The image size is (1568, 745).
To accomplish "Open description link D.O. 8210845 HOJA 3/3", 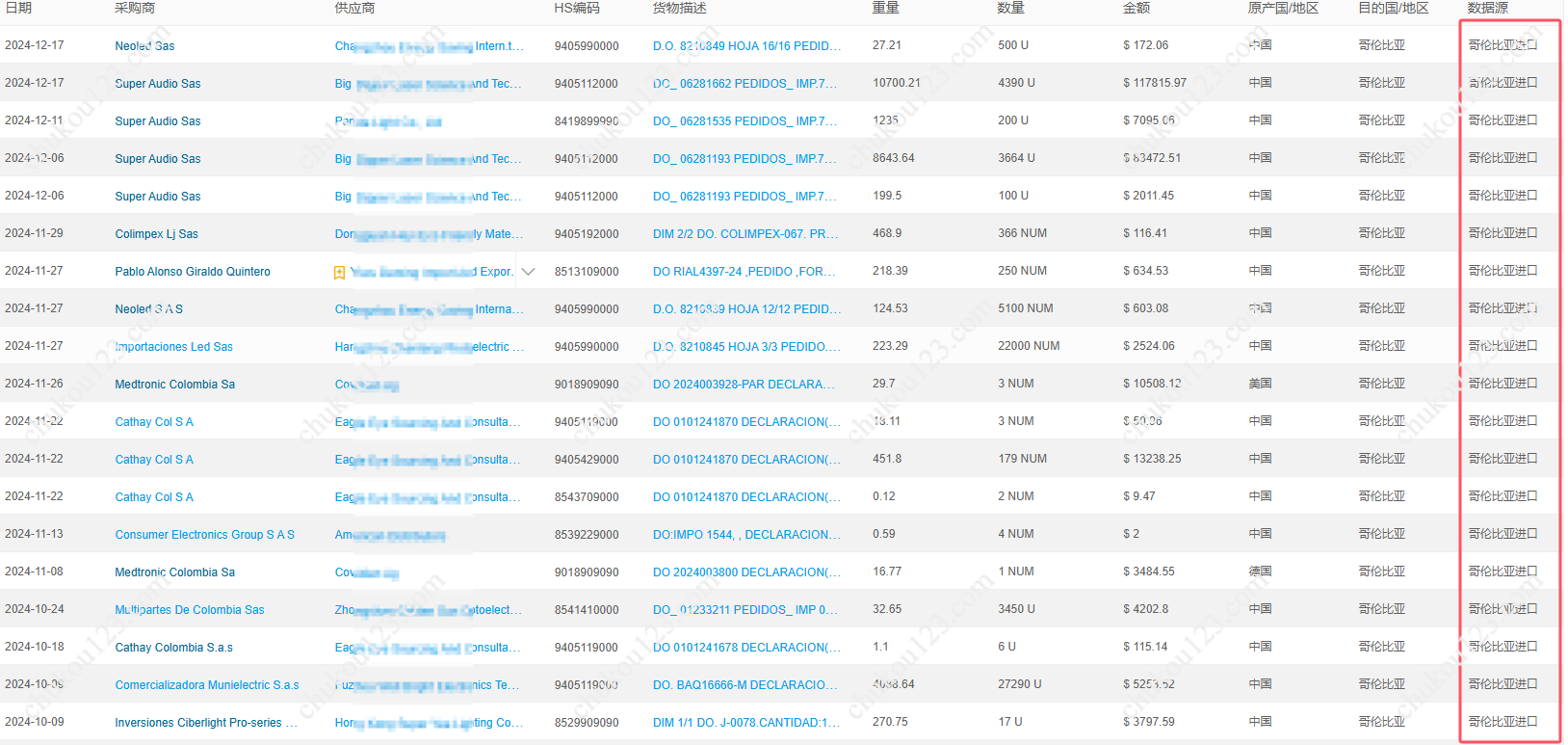I will click(x=746, y=347).
